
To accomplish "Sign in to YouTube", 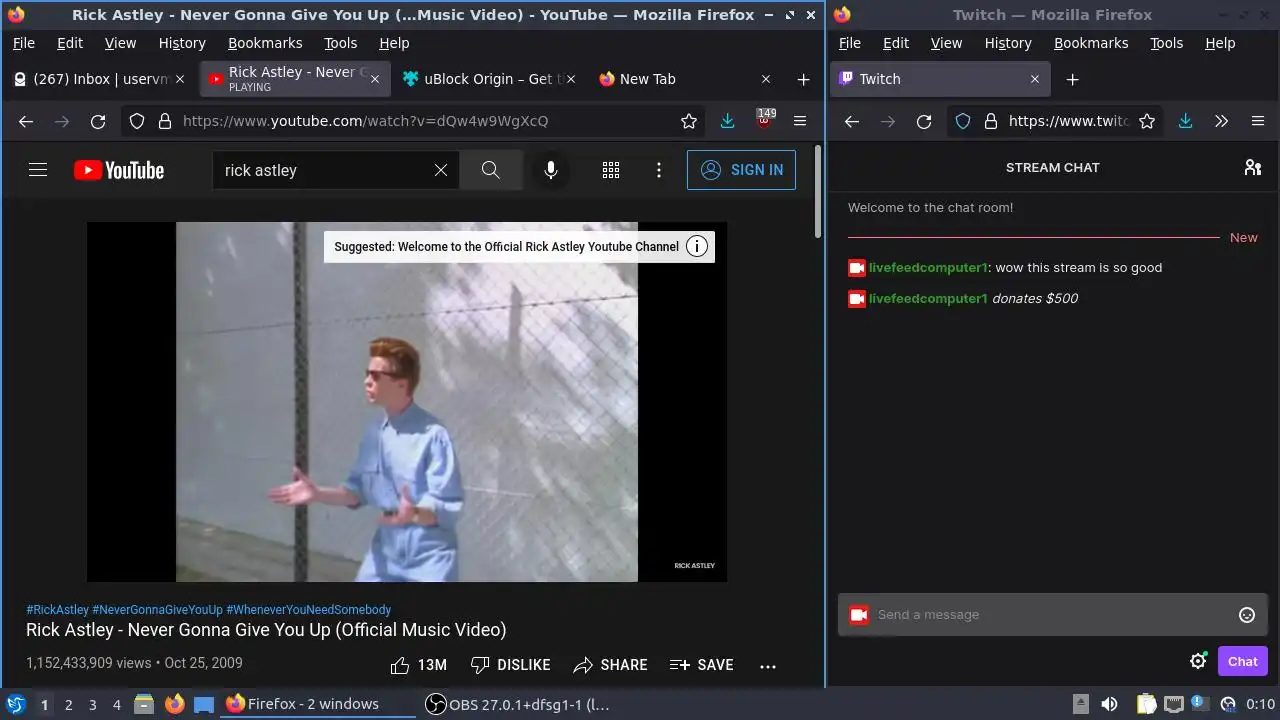I will point(741,170).
